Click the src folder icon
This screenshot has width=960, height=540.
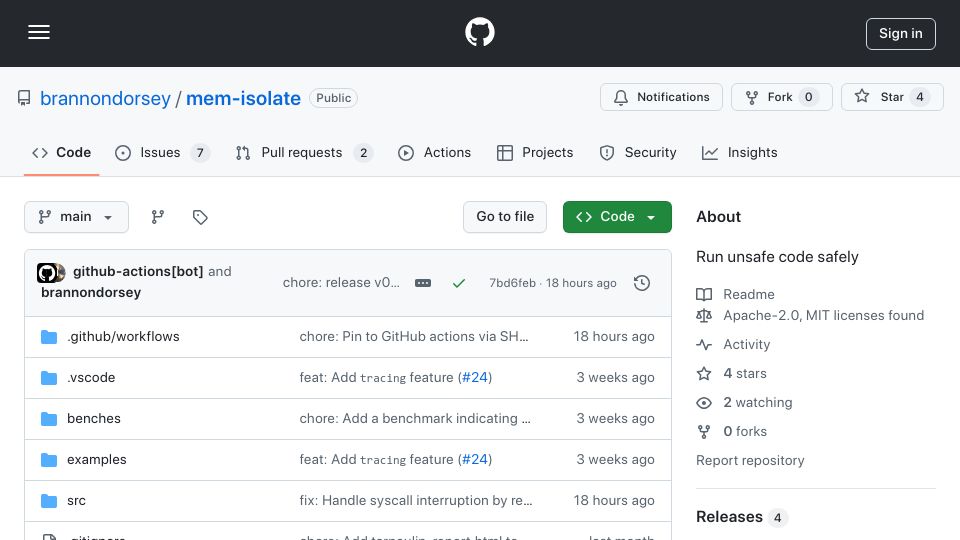49,501
